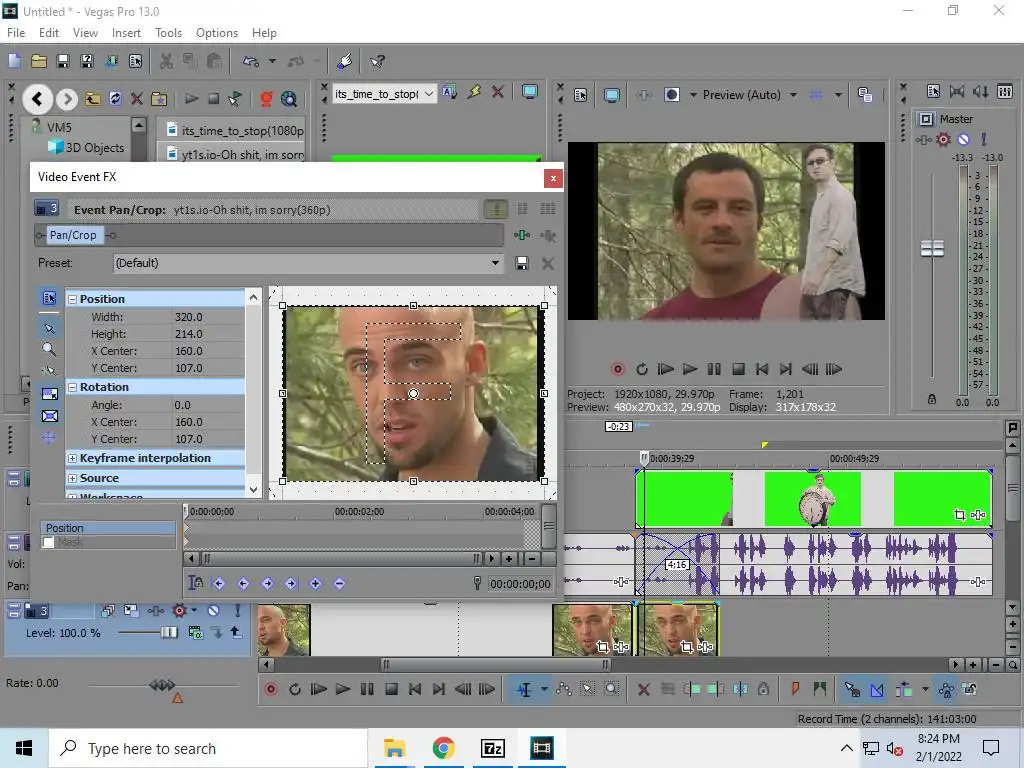Click the delete X in bottom timeline toolbar
The image size is (1024, 768).
pos(643,689)
